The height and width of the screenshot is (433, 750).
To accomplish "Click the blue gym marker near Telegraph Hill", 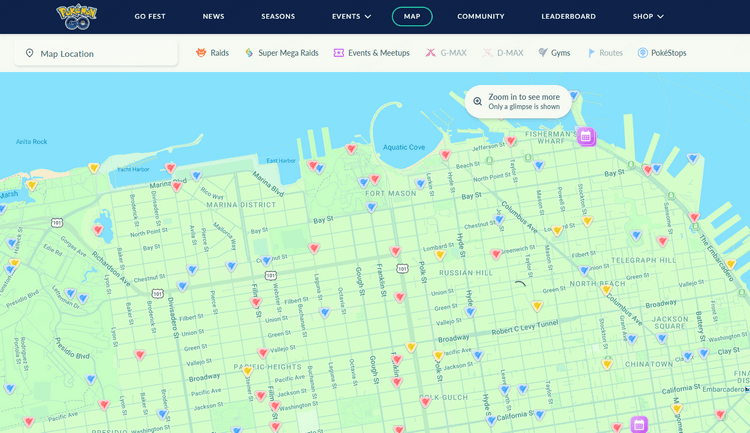I will click(x=636, y=235).
